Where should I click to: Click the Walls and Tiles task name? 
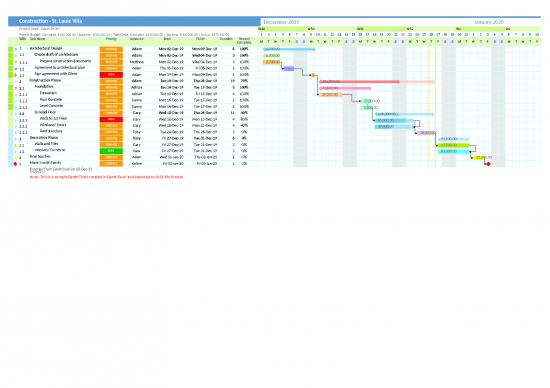(46, 144)
